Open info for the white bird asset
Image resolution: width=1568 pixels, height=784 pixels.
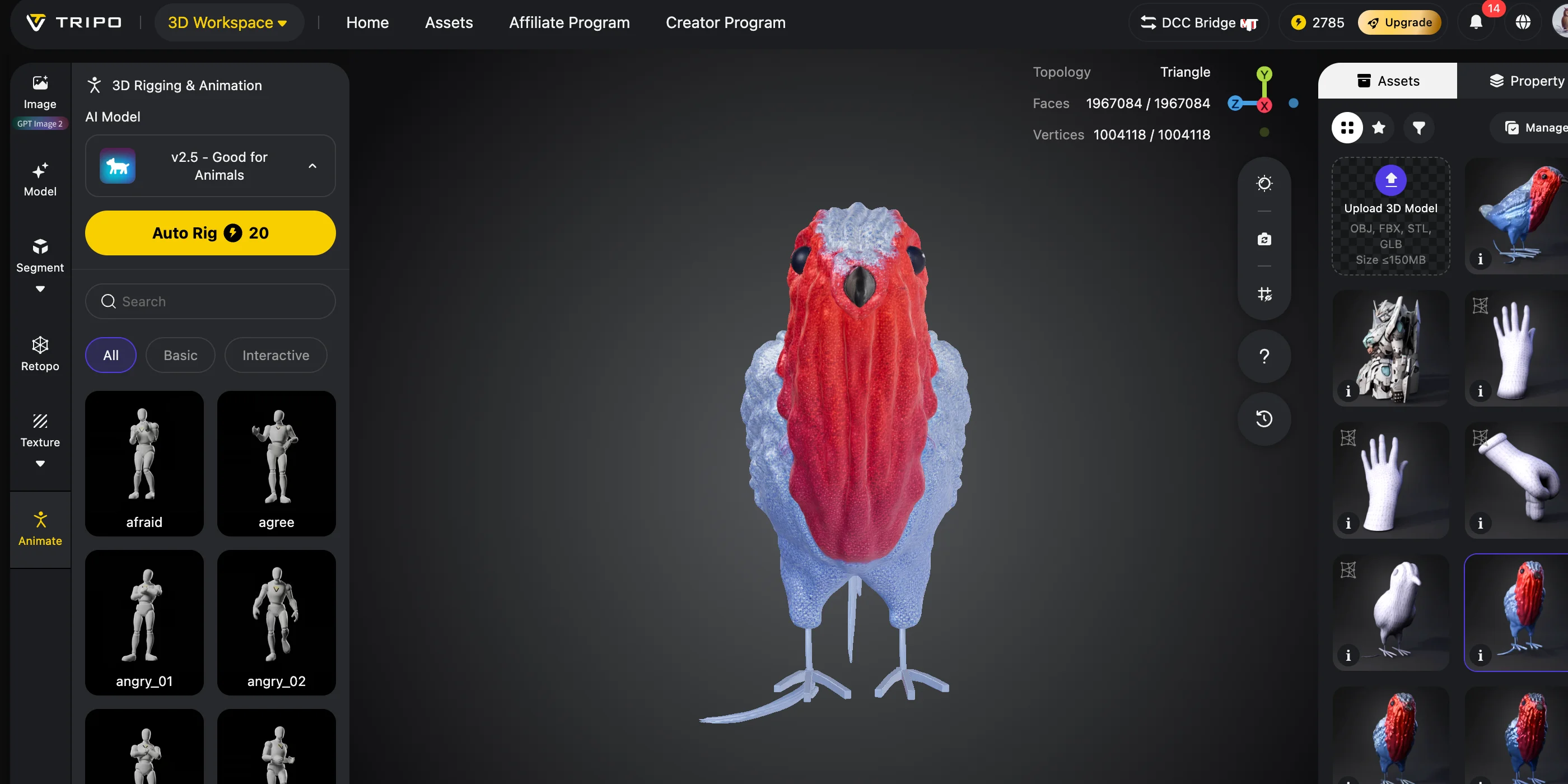(x=1348, y=656)
